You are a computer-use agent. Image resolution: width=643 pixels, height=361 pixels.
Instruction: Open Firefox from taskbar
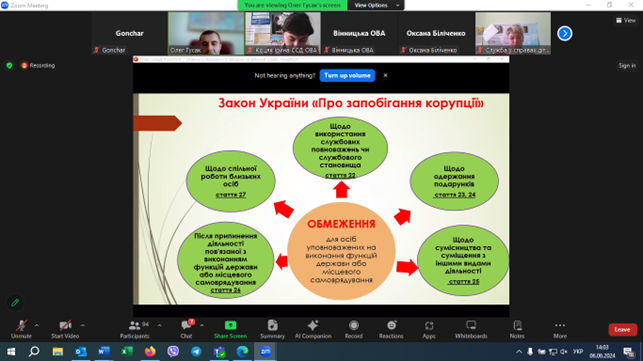tap(150, 352)
